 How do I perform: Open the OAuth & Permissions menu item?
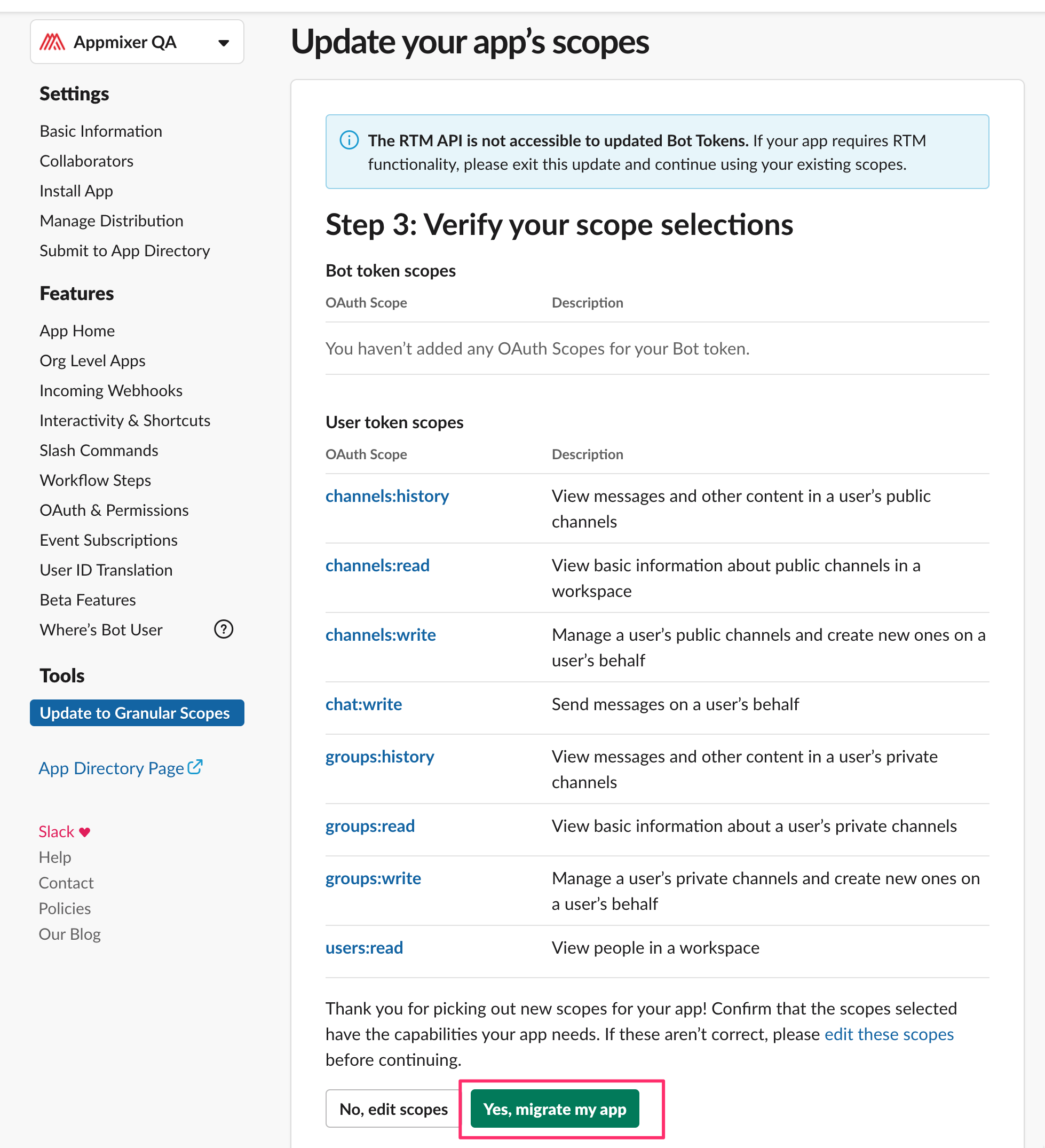114,510
